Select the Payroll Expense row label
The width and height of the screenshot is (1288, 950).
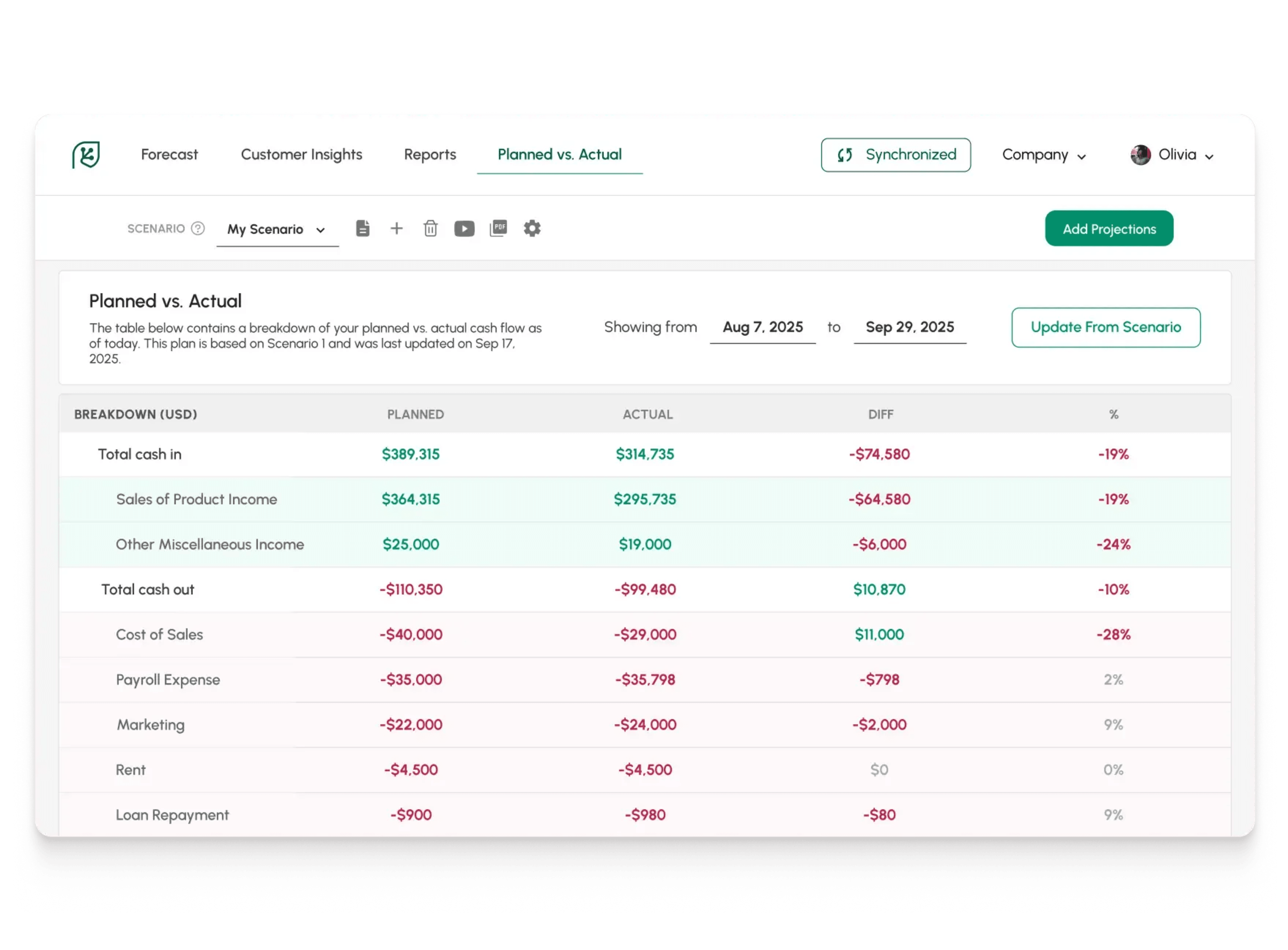pos(168,680)
